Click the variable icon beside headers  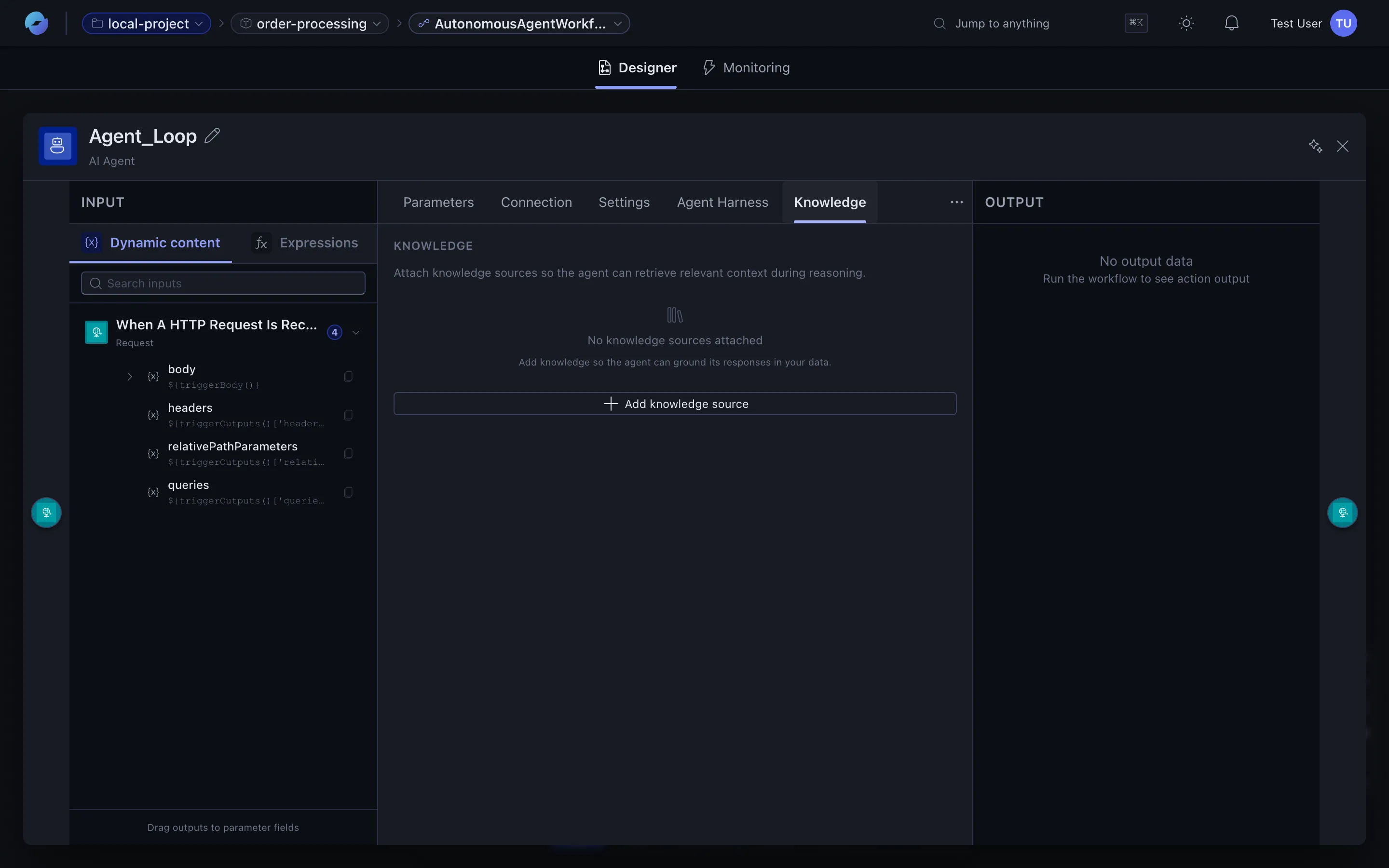(153, 415)
